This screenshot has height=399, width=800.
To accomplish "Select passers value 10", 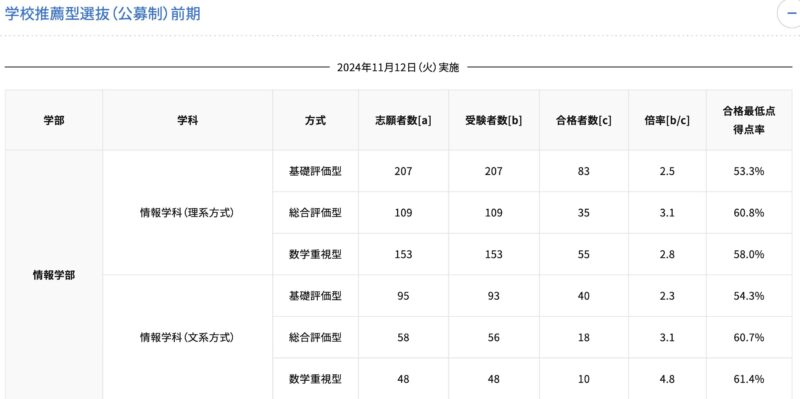I will (x=584, y=379).
